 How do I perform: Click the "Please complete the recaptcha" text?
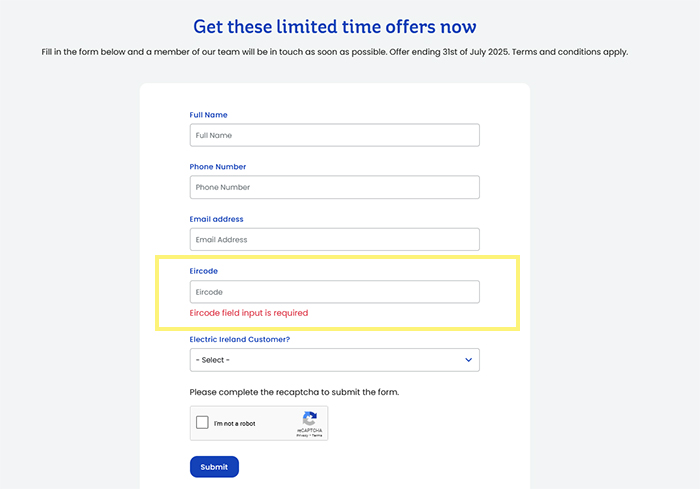tap(293, 391)
